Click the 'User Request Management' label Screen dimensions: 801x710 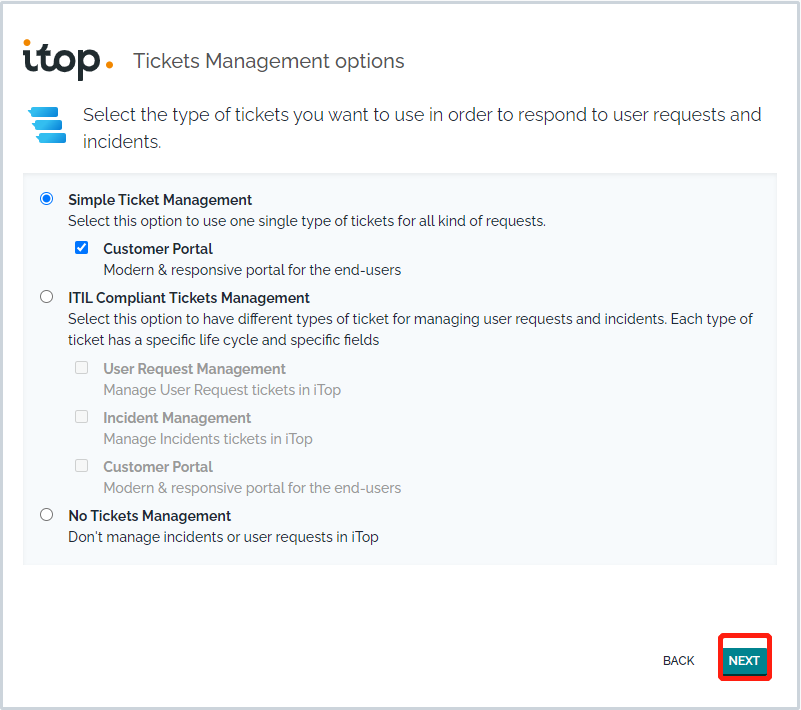[x=195, y=369]
